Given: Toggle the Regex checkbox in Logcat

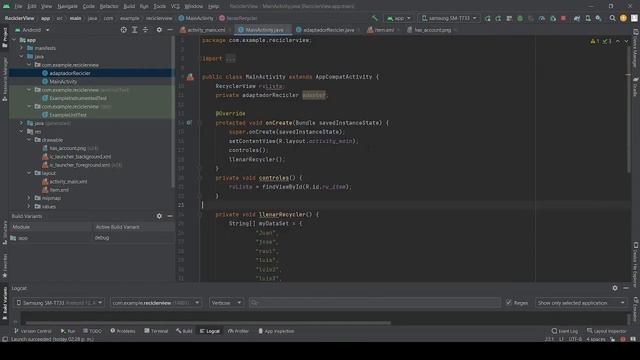Looking at the screenshot, I should click(509, 302).
